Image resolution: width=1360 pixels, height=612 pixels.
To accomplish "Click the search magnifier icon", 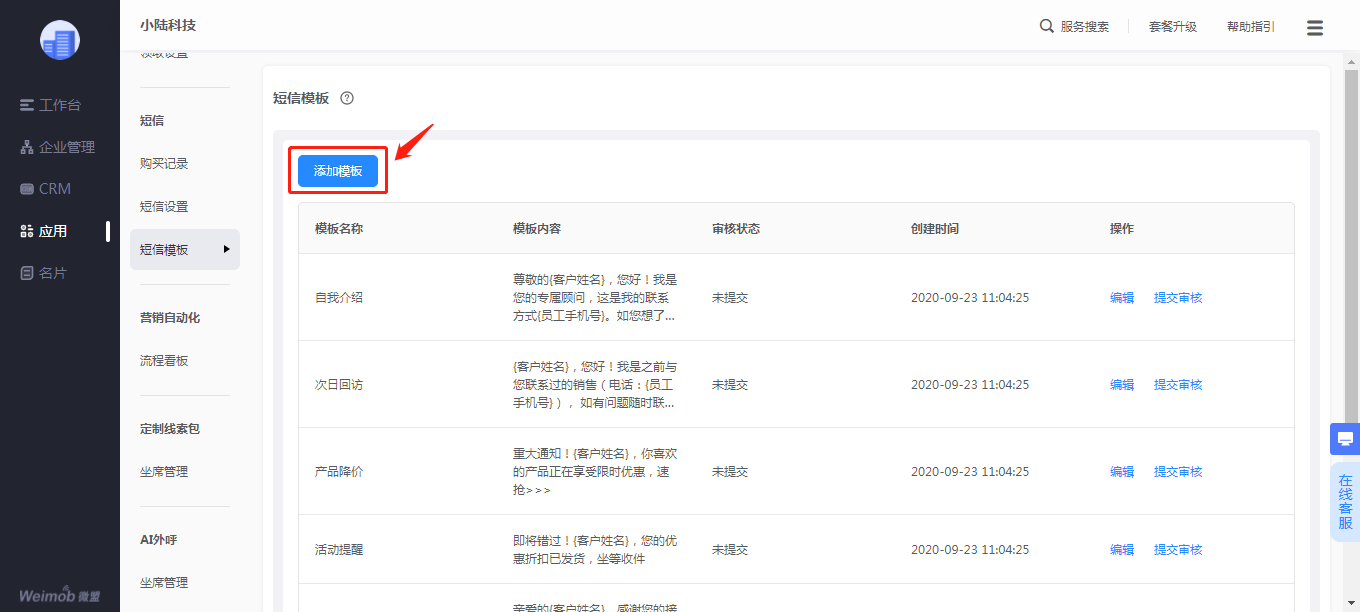I will (x=1047, y=26).
